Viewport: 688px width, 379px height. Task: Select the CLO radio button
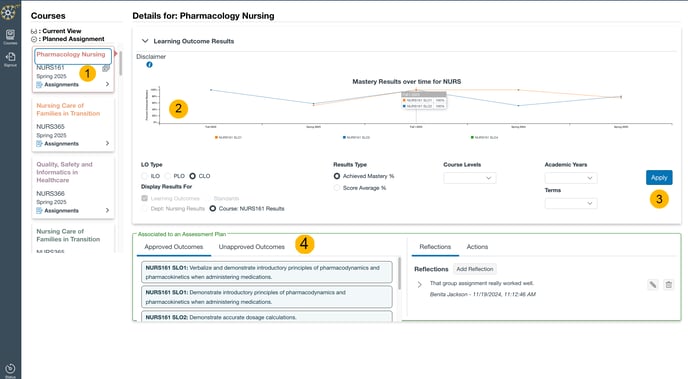click(x=192, y=176)
